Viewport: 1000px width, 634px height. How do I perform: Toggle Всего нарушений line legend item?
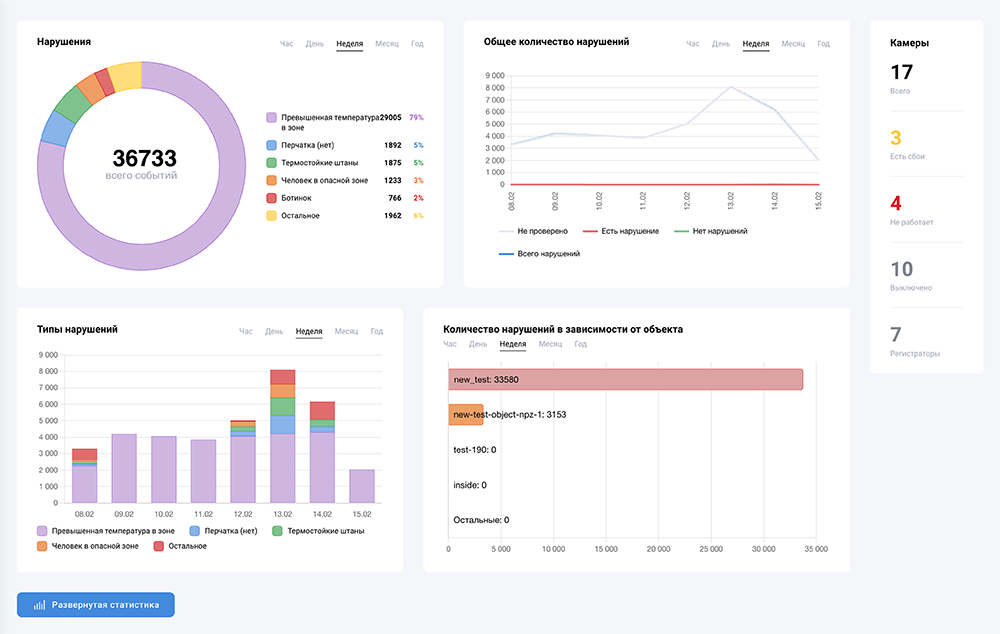point(540,254)
